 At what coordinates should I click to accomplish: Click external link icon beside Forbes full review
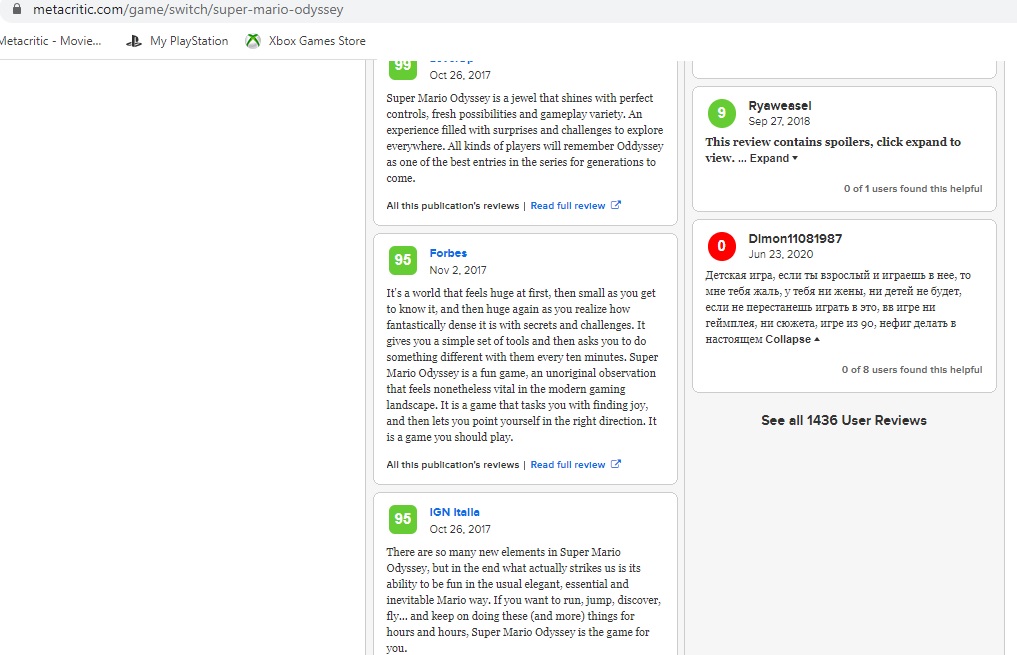click(x=616, y=464)
